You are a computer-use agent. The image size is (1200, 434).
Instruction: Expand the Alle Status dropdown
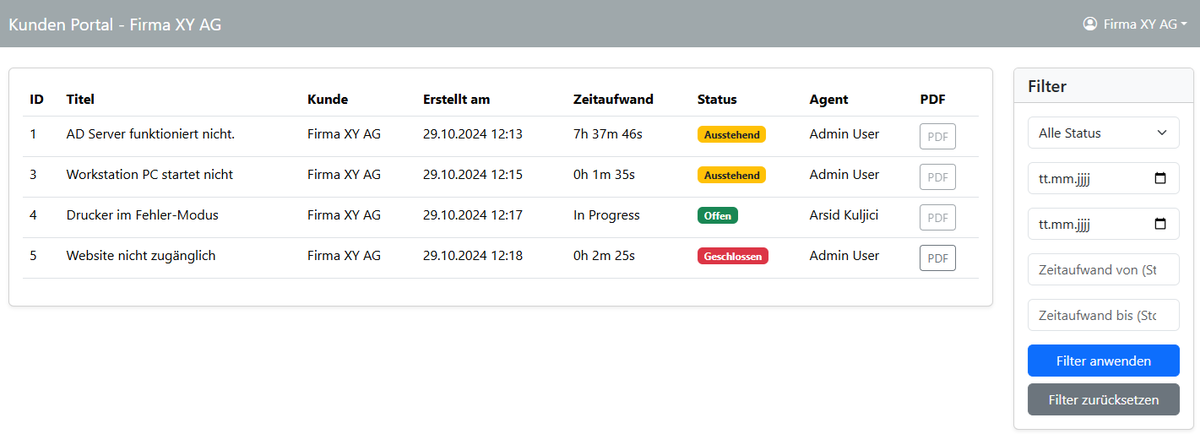tap(1103, 133)
